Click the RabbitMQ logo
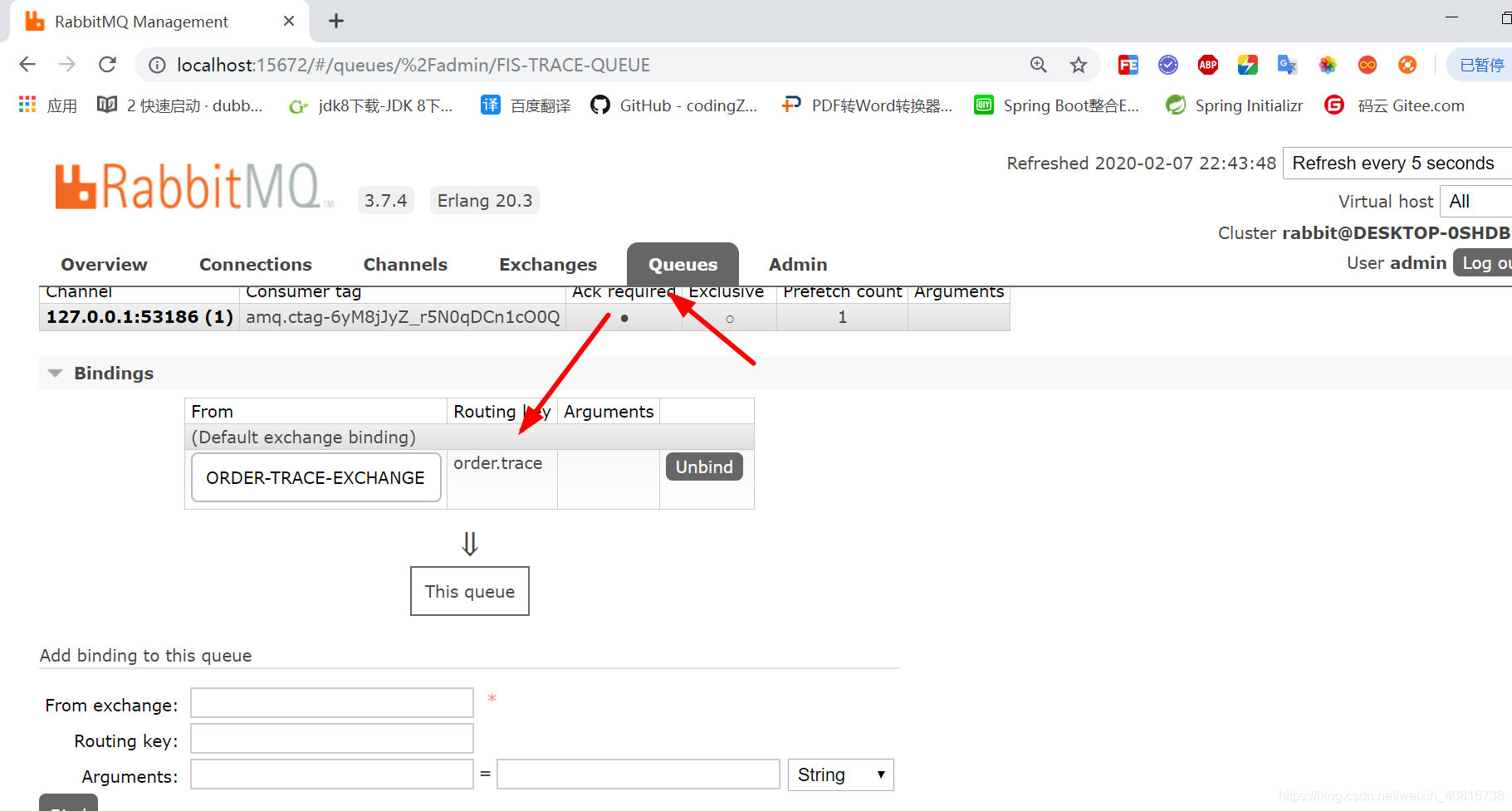The height and width of the screenshot is (811, 1512). pos(193,186)
